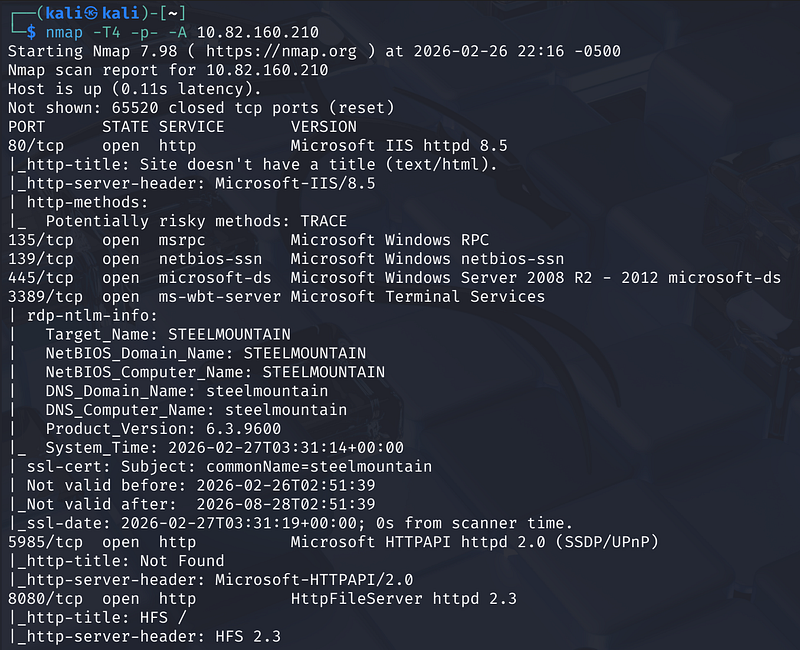Viewport: 800px width, 650px height.
Task: Click the 135/tcp msrpc port line
Action: (x=248, y=240)
